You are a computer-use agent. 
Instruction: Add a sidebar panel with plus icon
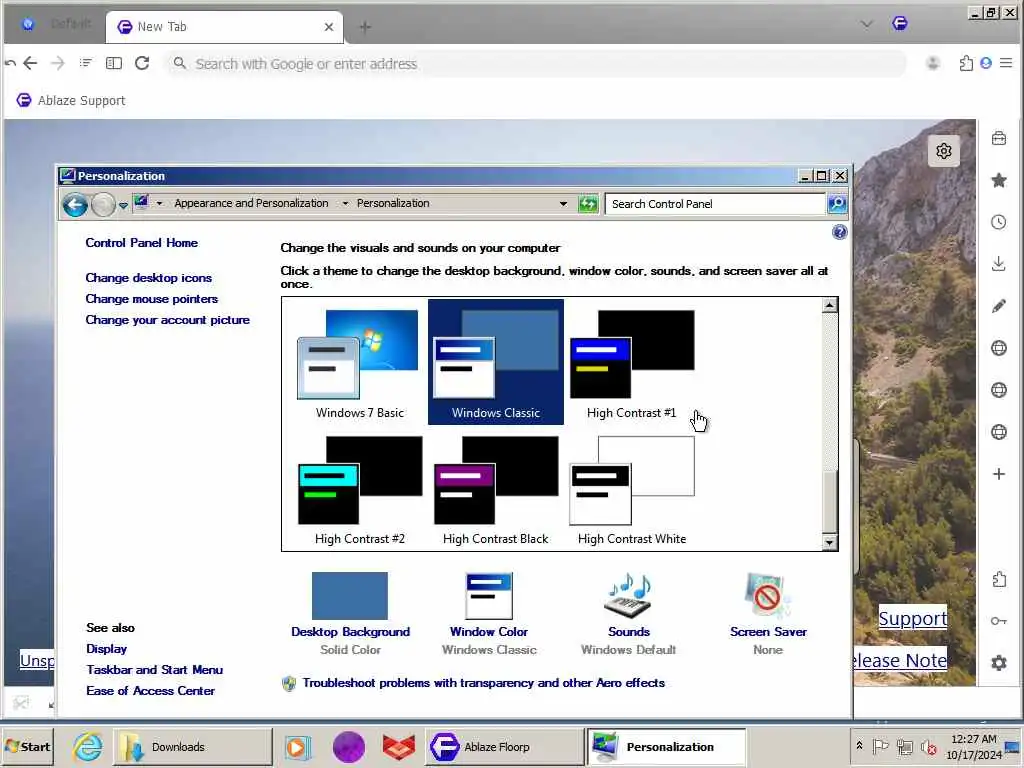coord(999,473)
